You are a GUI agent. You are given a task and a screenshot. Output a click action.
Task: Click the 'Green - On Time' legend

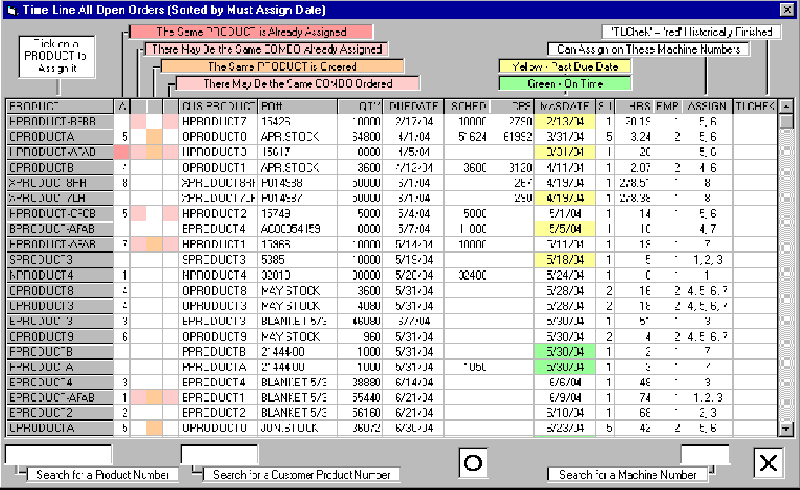pos(565,84)
